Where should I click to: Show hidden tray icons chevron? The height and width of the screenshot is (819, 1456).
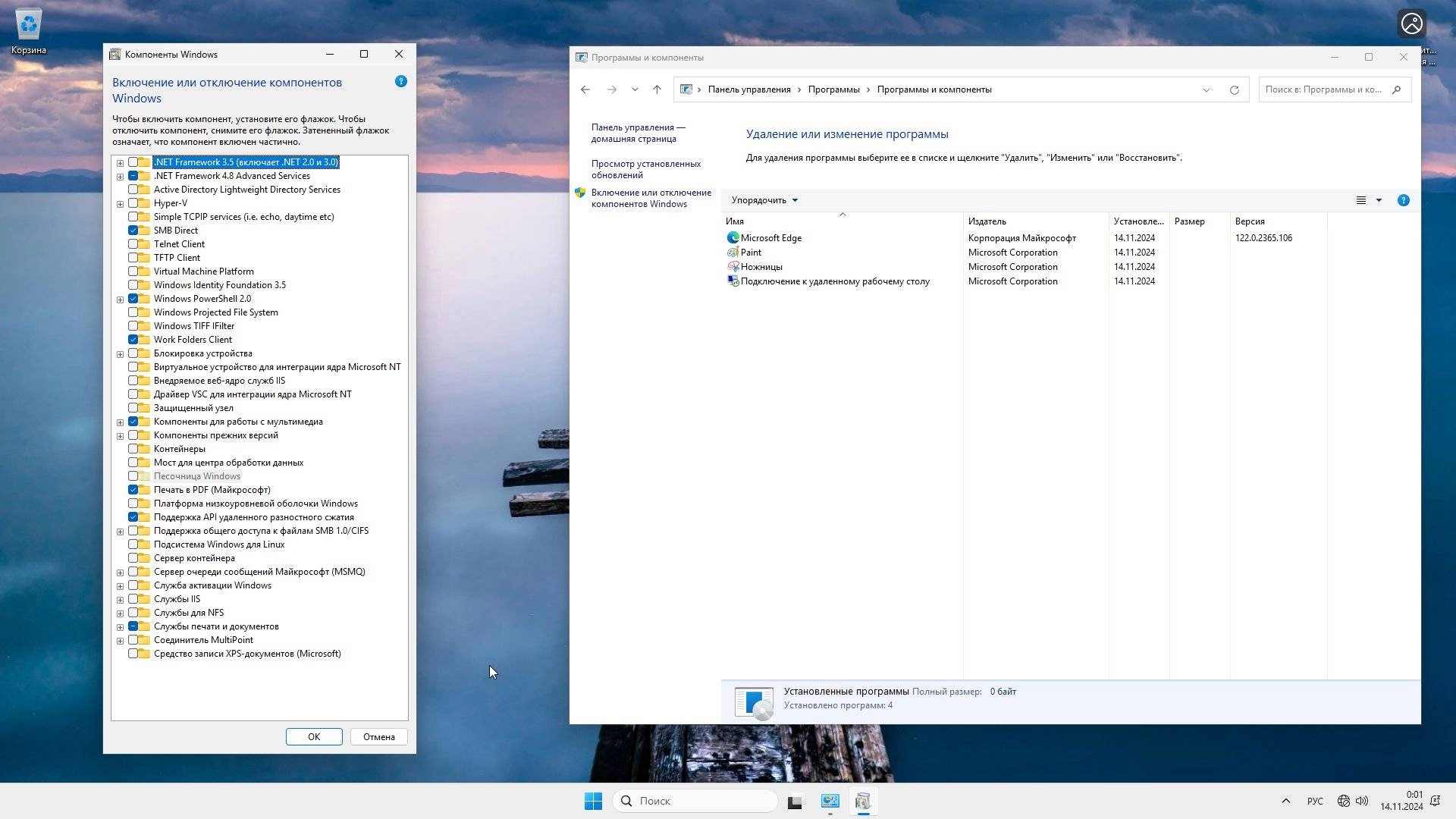1285,801
